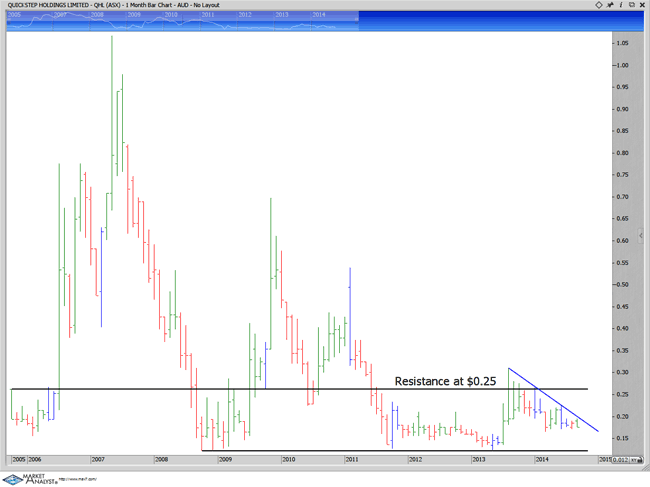Click the 2010 peak bar near 0.70
The image size is (650, 487).
[271, 274]
